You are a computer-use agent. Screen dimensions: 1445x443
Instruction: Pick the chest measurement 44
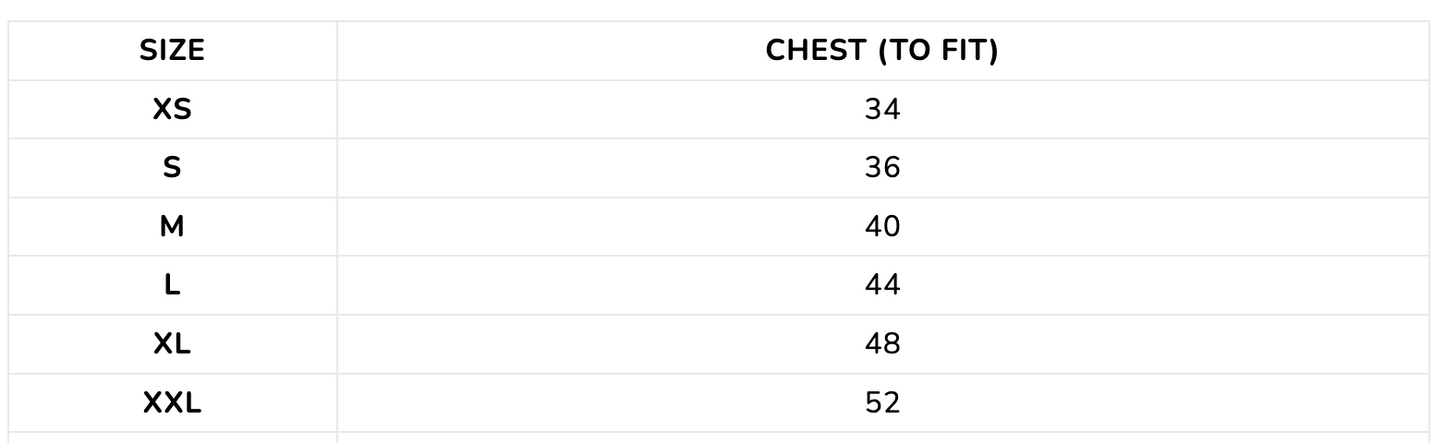pyautogui.click(x=882, y=286)
